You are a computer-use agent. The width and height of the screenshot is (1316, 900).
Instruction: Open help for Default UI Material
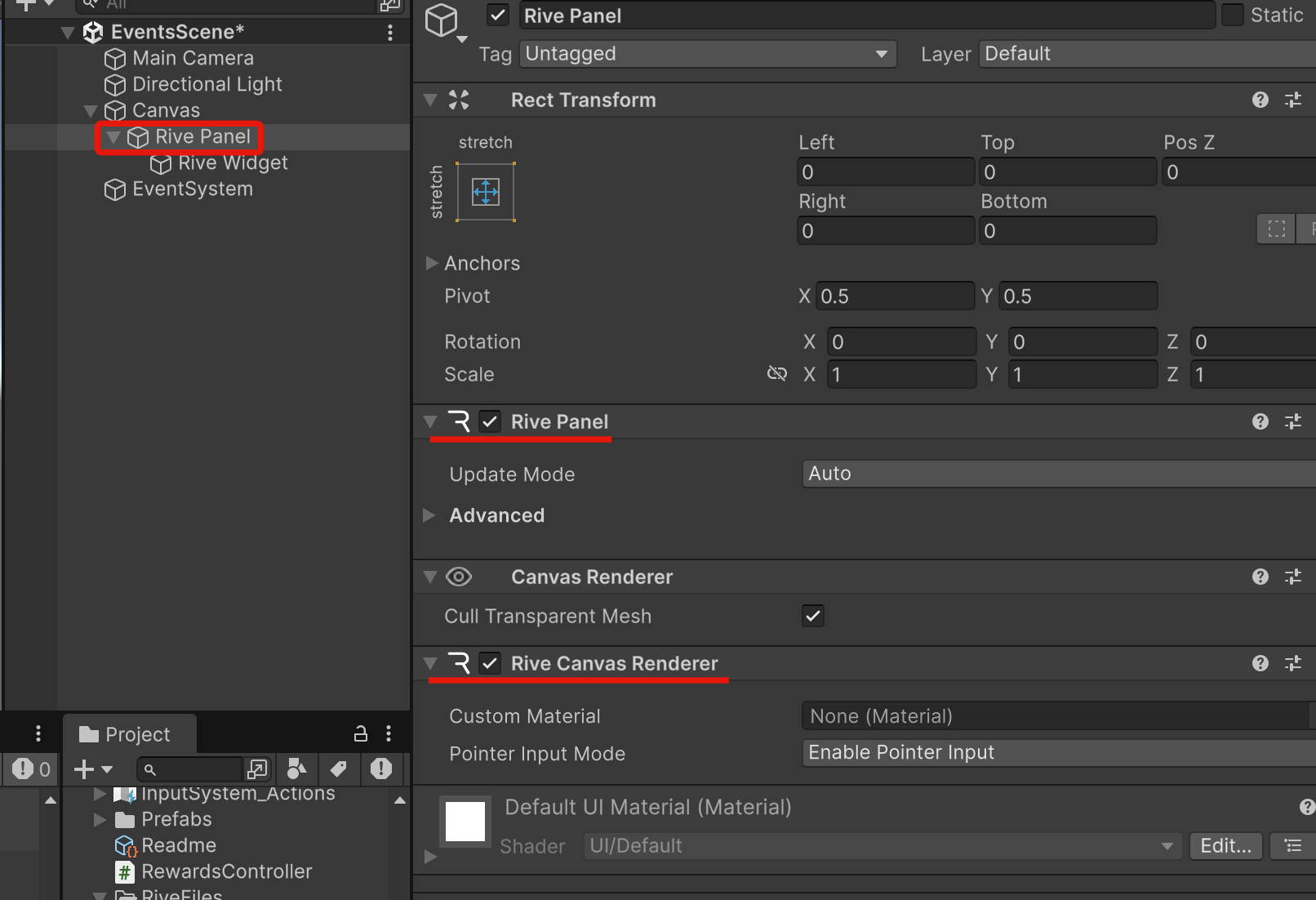(1307, 808)
